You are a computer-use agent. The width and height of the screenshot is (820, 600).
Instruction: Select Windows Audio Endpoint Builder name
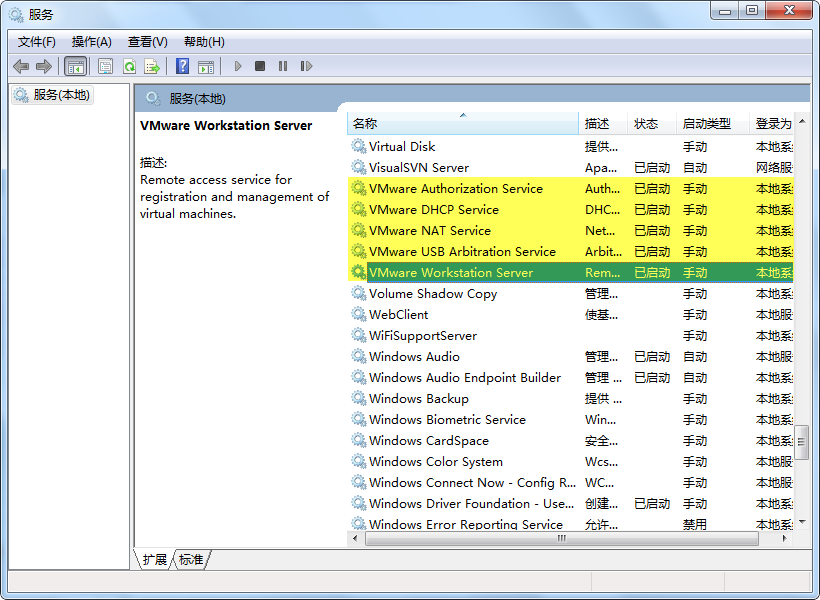point(464,377)
